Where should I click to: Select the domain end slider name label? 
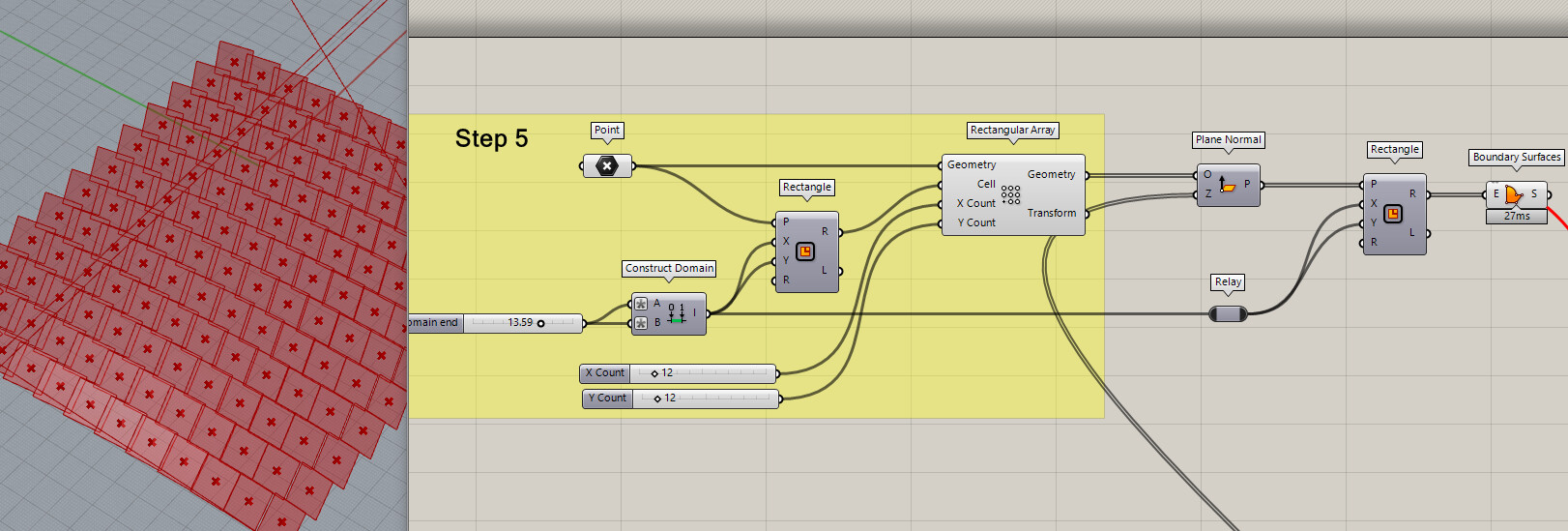[435, 322]
